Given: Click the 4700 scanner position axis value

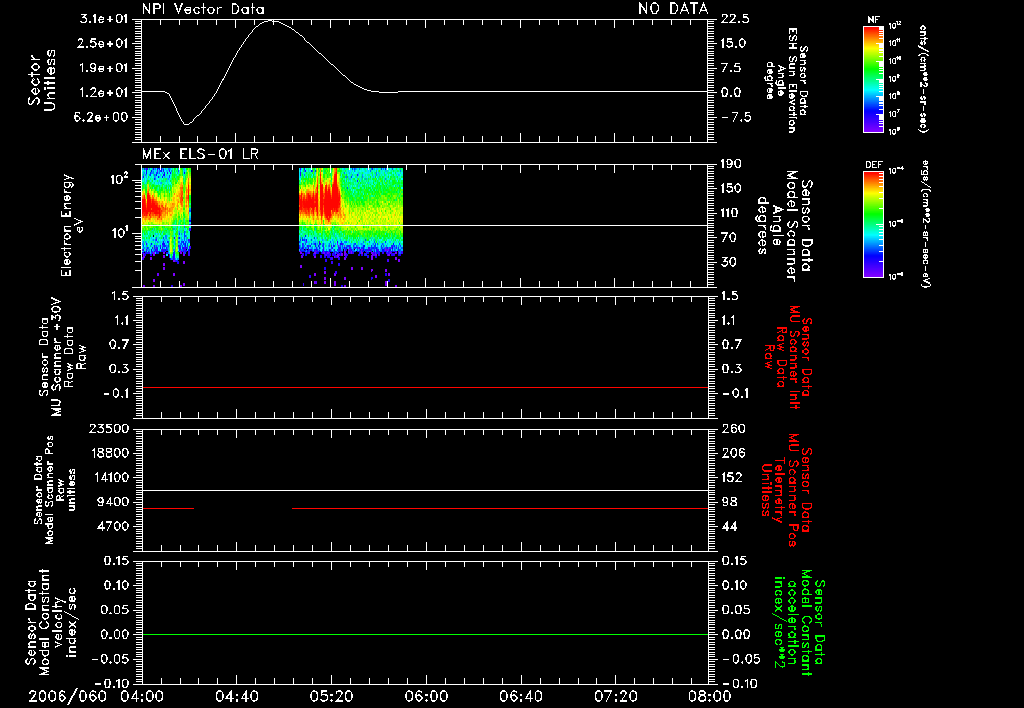Looking at the screenshot, I should click(x=113, y=526).
